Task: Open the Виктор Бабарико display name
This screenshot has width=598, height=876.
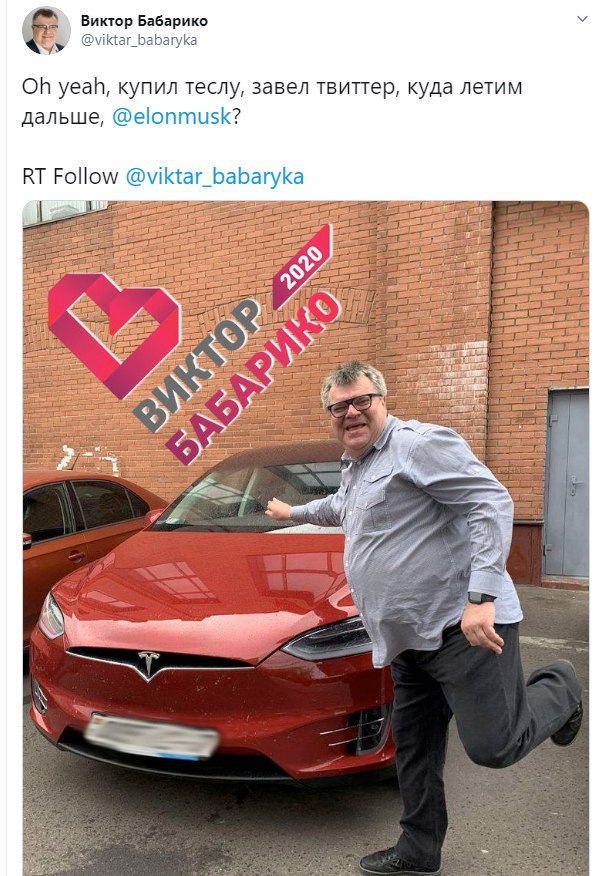Action: [144, 21]
